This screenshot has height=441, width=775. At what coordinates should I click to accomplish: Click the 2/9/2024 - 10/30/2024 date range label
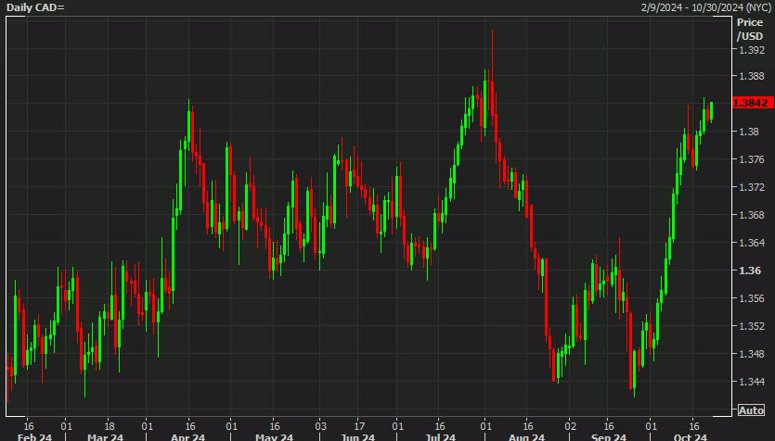[x=705, y=7]
